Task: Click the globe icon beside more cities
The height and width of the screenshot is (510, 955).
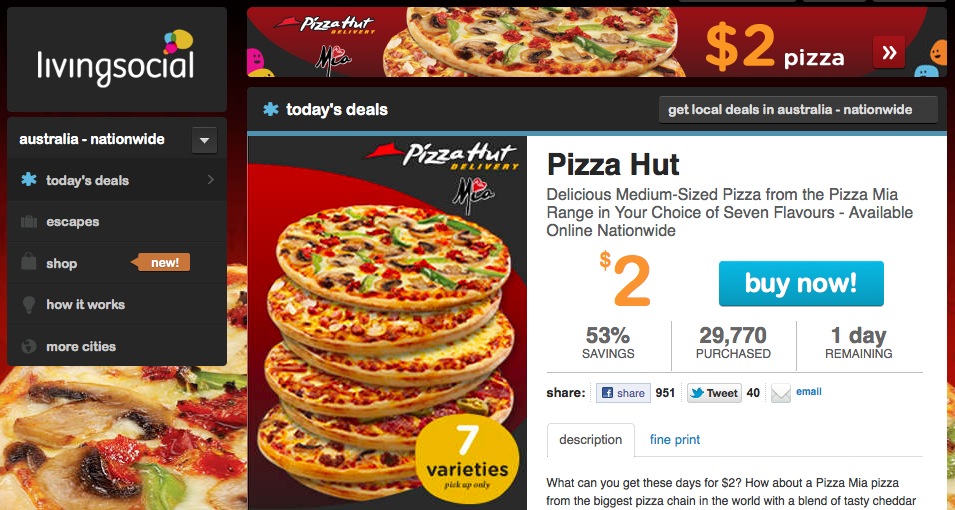Action: tap(29, 346)
